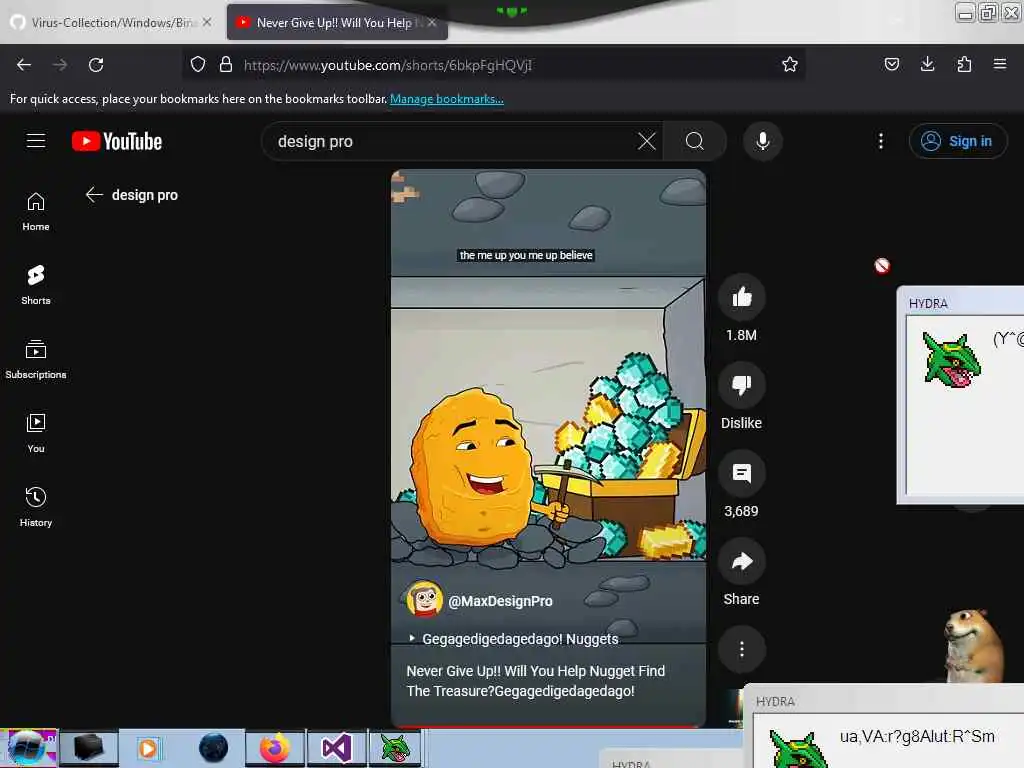Open Shorts in the YouTube sidebar
Viewport: 1024px width, 768px height.
point(36,285)
